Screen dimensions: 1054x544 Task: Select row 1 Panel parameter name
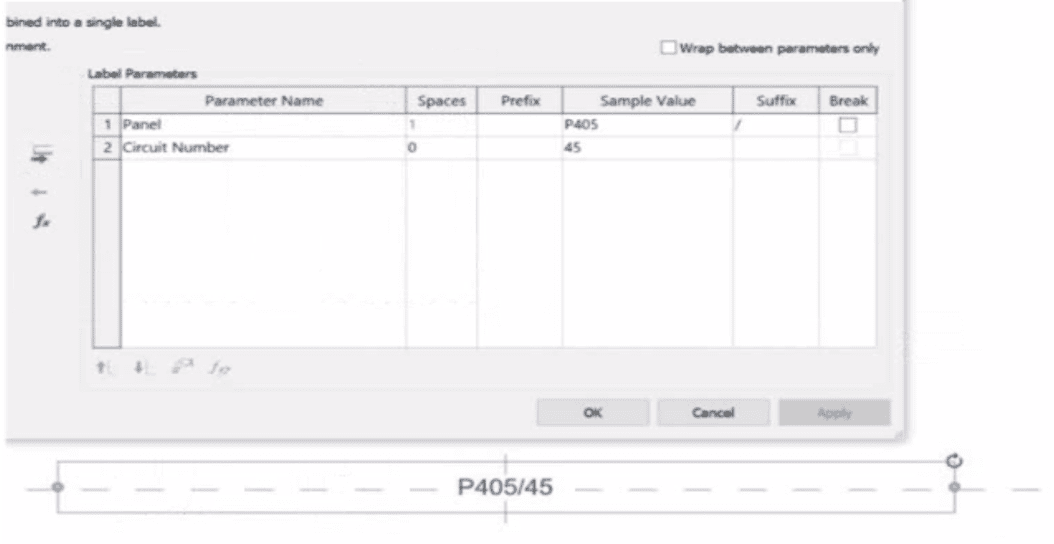262,127
